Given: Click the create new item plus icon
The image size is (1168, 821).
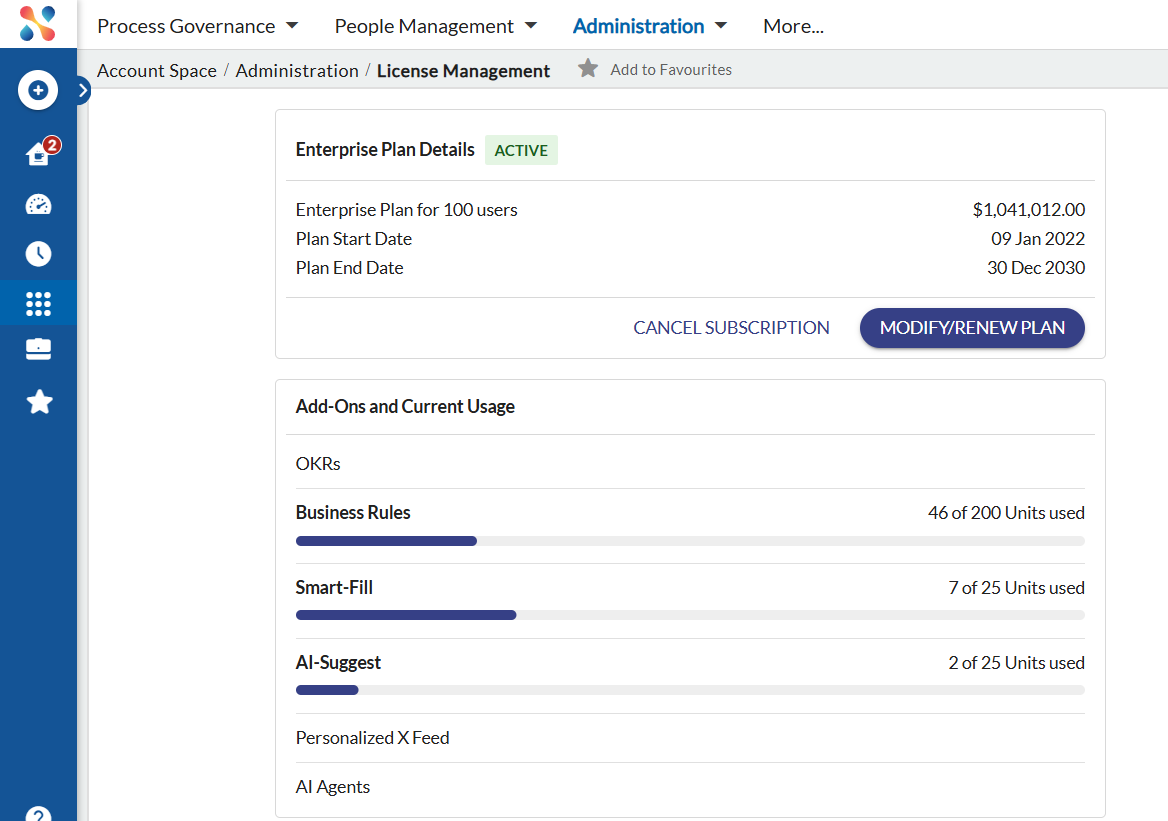Looking at the screenshot, I should [38, 90].
